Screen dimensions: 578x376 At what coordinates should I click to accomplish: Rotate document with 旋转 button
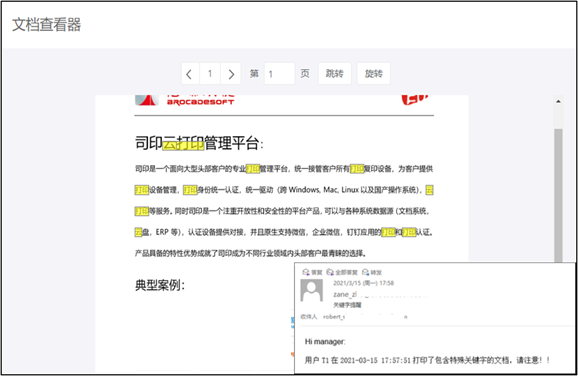coord(373,74)
